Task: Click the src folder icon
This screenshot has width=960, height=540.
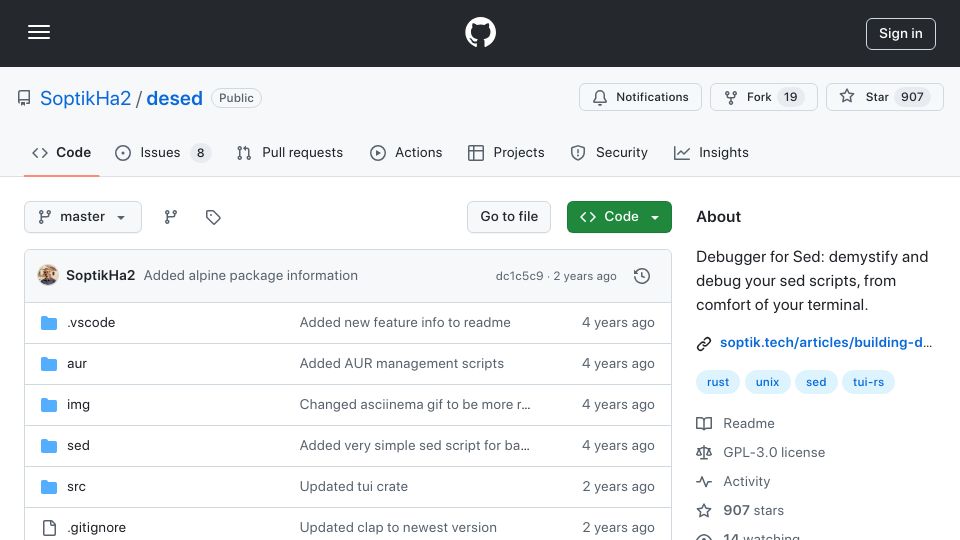Action: 49,487
